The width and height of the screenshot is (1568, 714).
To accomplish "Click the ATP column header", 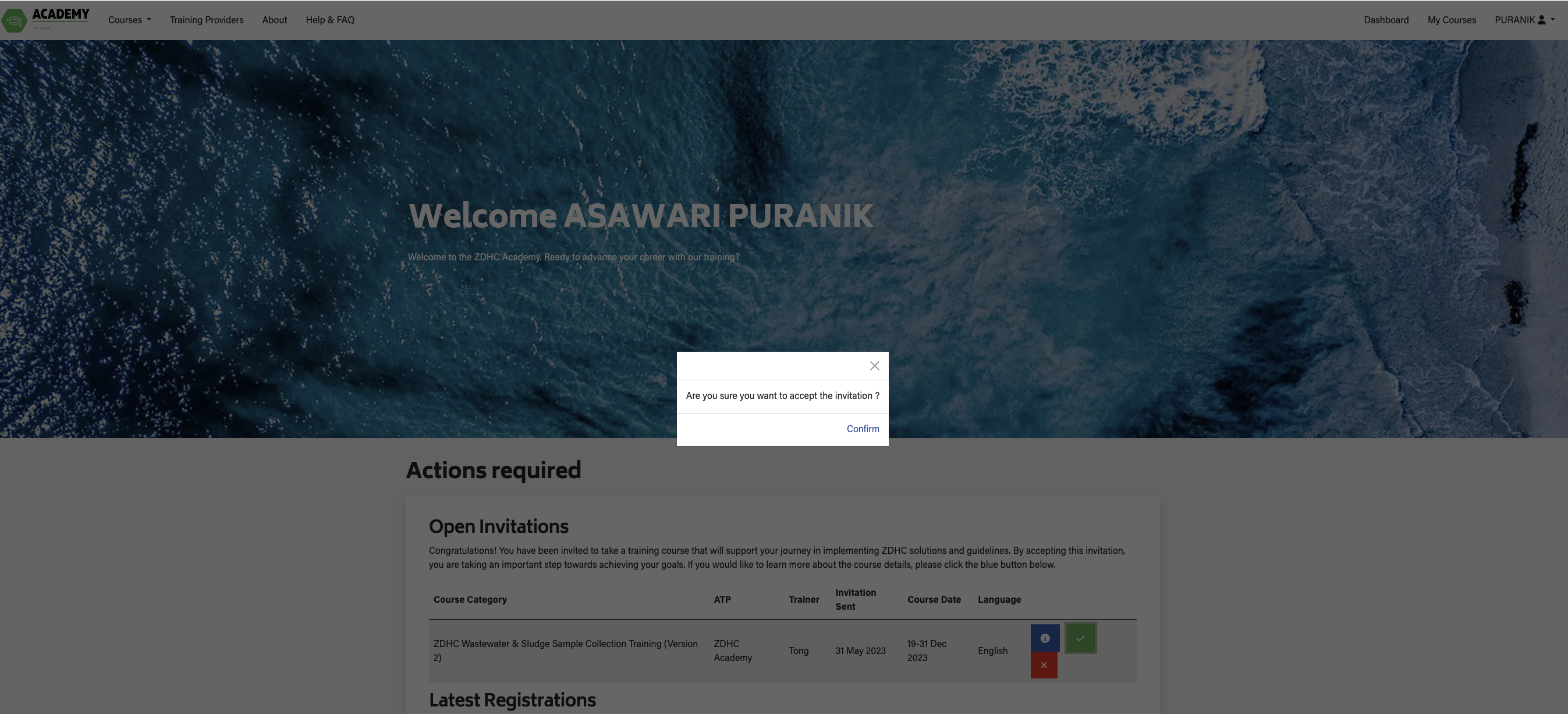I will pos(722,599).
